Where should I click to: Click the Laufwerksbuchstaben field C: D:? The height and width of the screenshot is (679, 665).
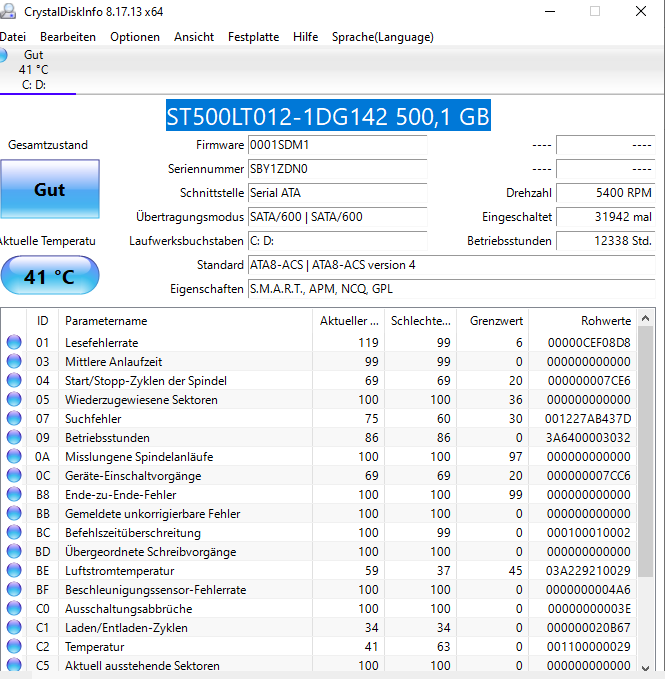tap(338, 241)
